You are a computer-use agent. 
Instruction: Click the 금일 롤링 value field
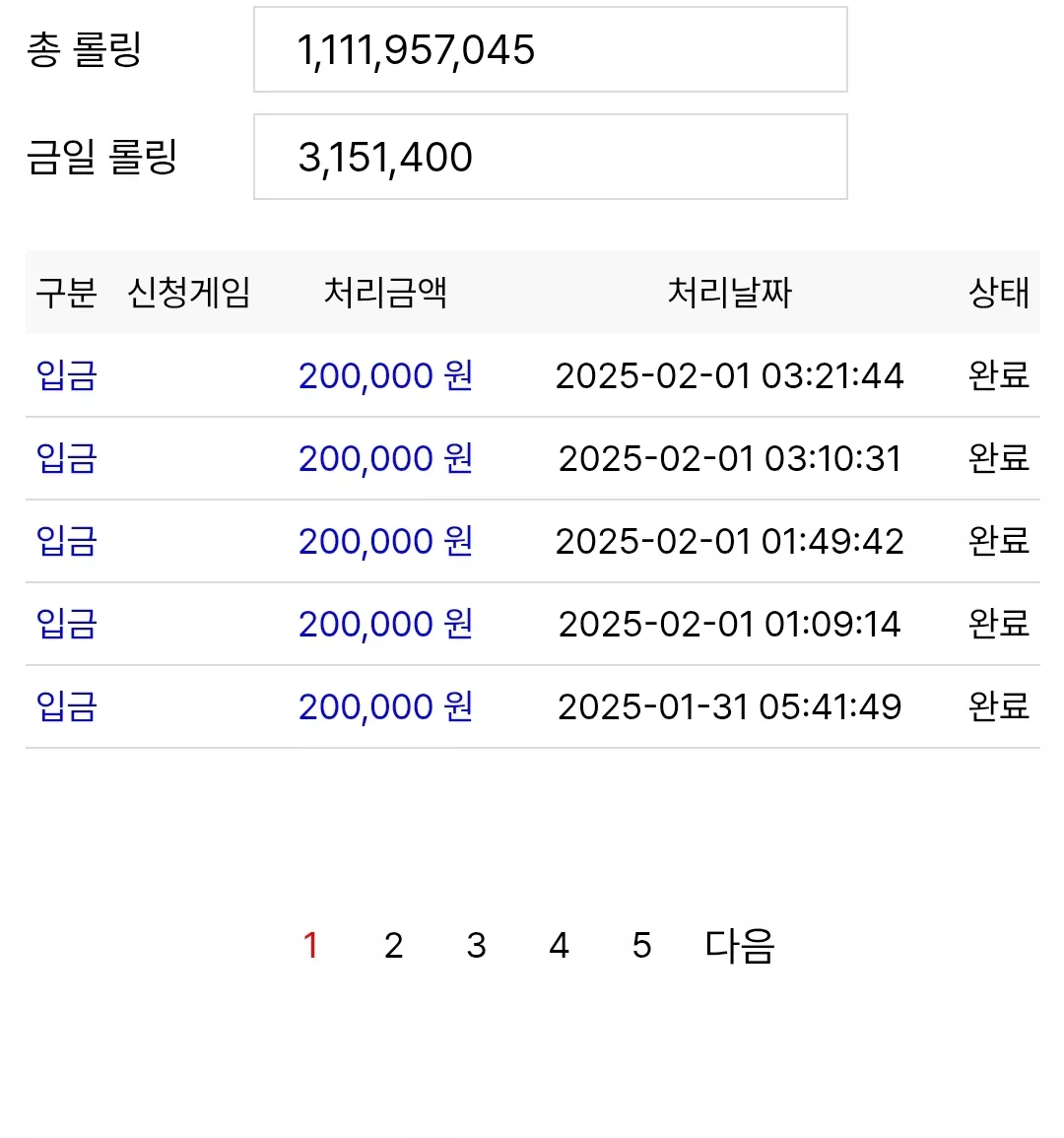click(x=550, y=157)
